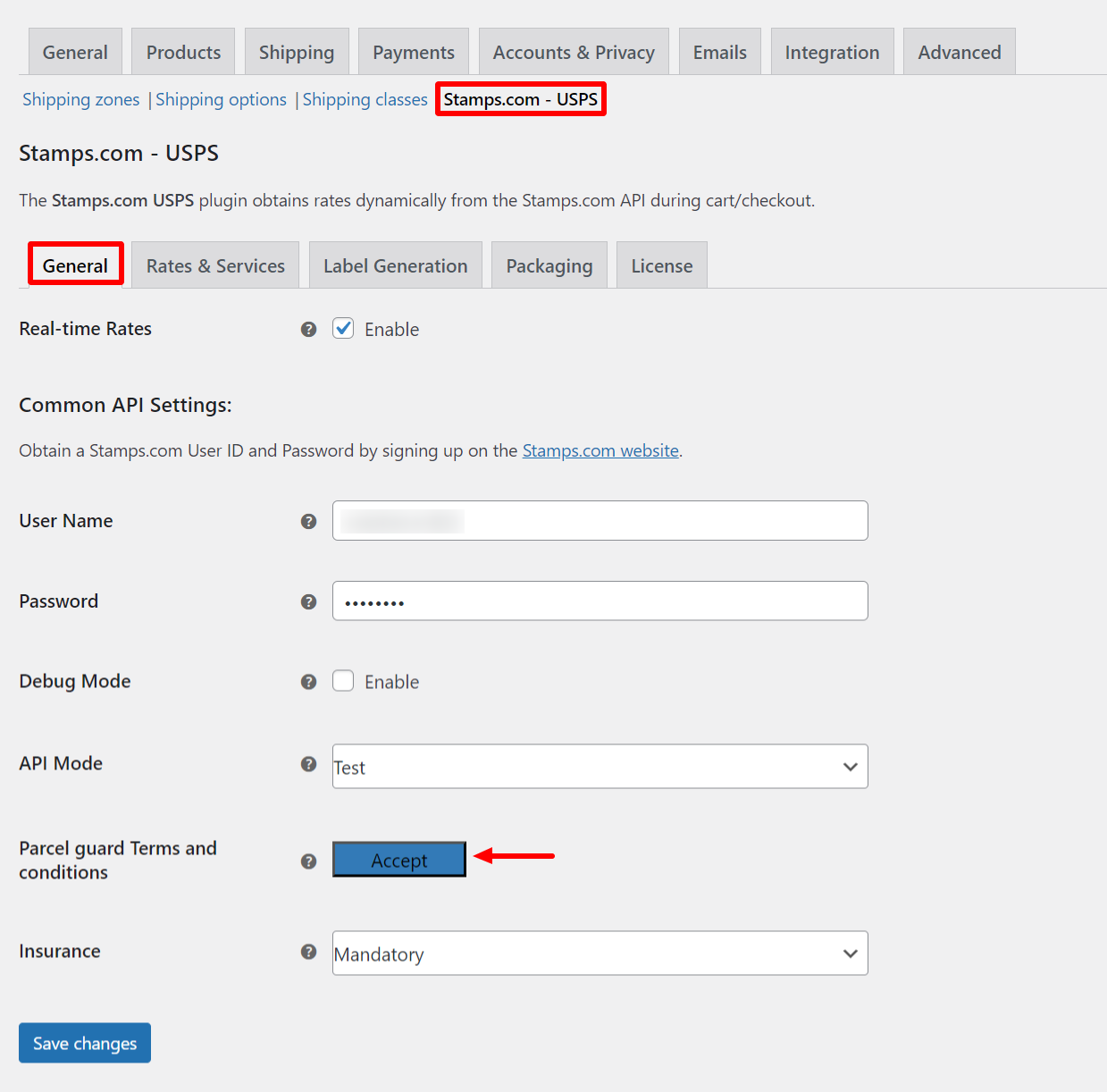Click Save changes
This screenshot has height=1092, width=1107.
click(x=84, y=1043)
